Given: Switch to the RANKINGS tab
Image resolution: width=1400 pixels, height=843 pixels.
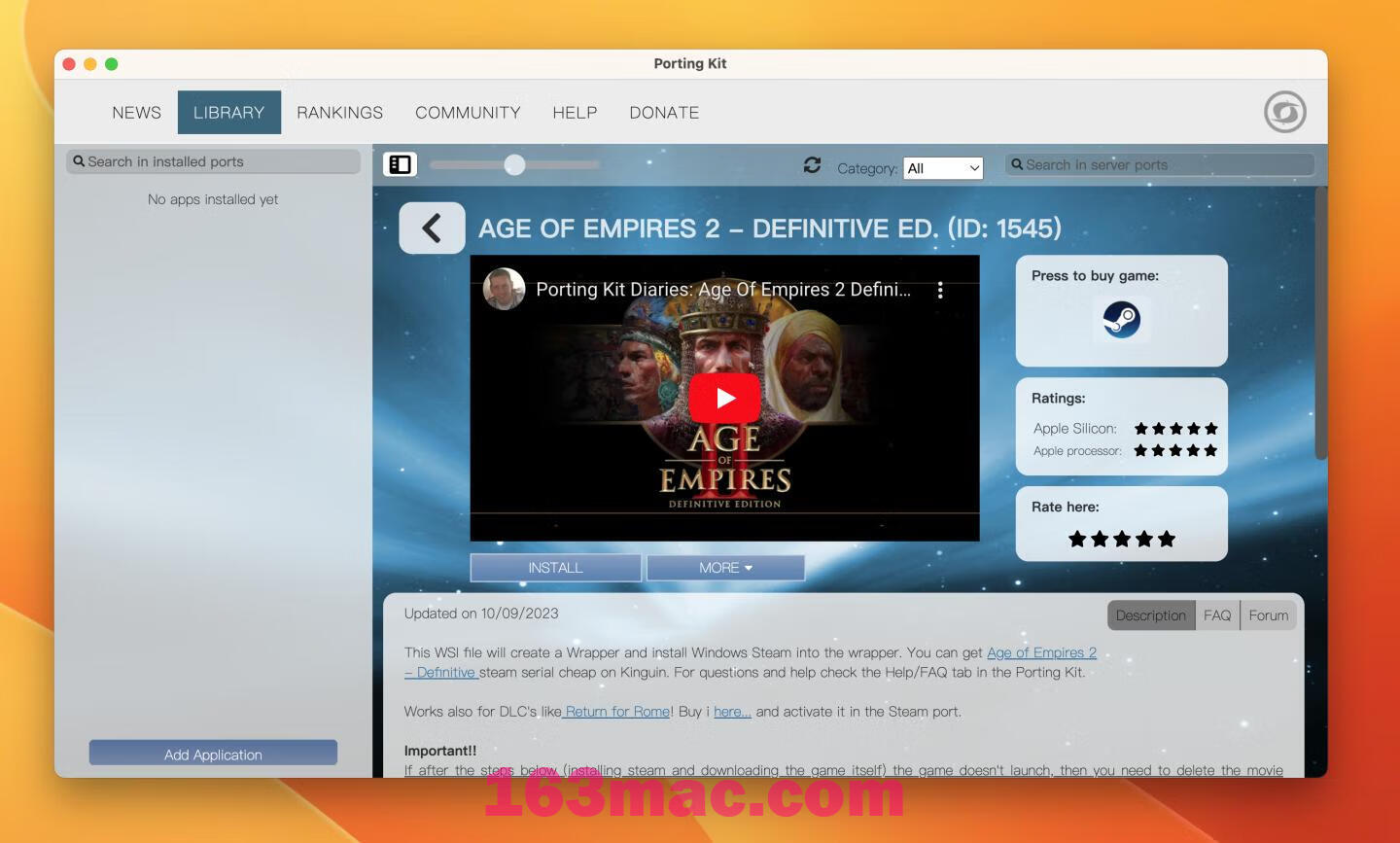Looking at the screenshot, I should click(339, 113).
